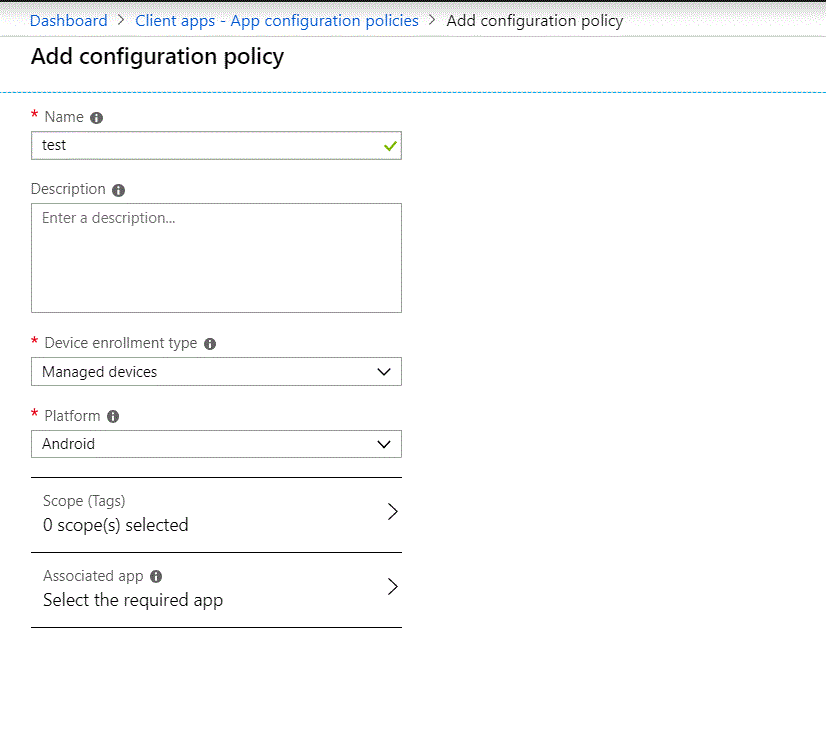The width and height of the screenshot is (826, 741).
Task: Click the Add configuration policy breadcrumb item
Action: click(534, 20)
